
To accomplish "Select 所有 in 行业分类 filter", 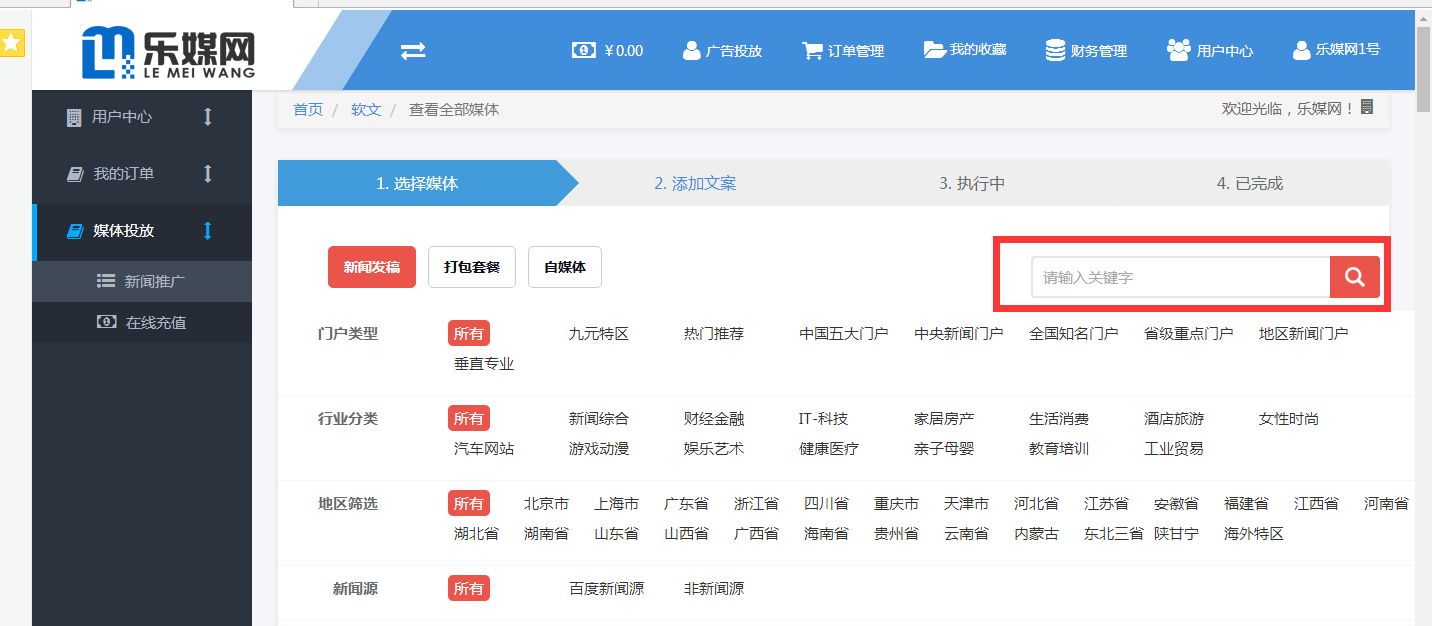I will (x=469, y=419).
